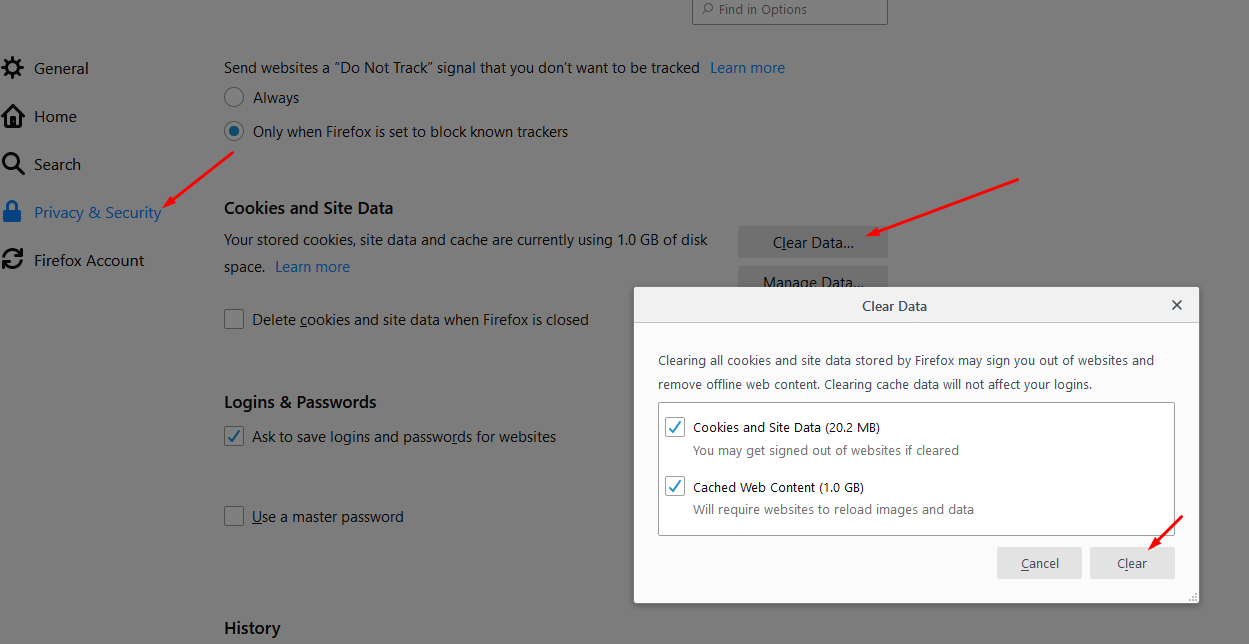Enable the Always Do Not Track option
The image size is (1249, 644).
click(233, 97)
